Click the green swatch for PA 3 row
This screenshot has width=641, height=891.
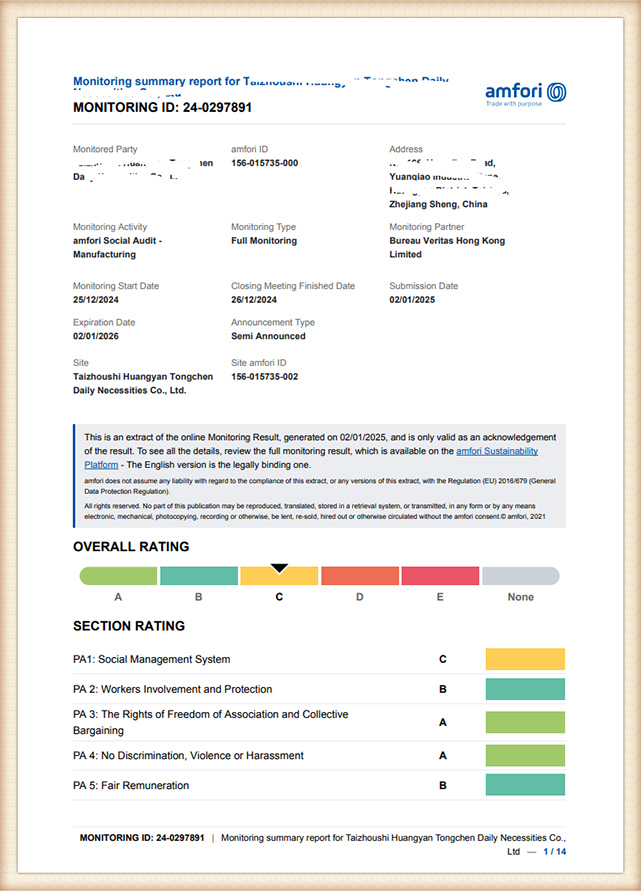coord(525,722)
